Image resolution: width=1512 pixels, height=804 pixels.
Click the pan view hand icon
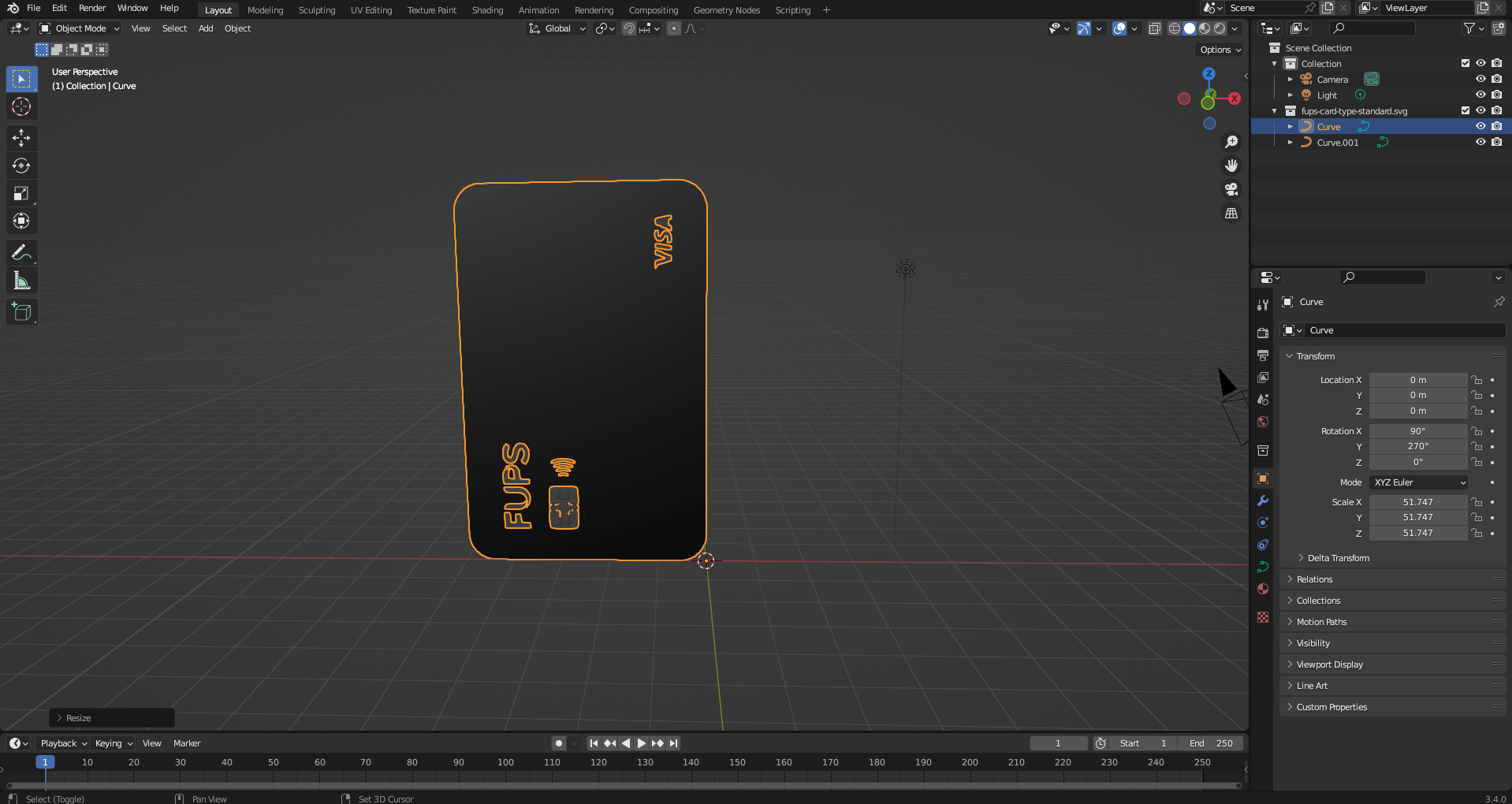(1231, 166)
